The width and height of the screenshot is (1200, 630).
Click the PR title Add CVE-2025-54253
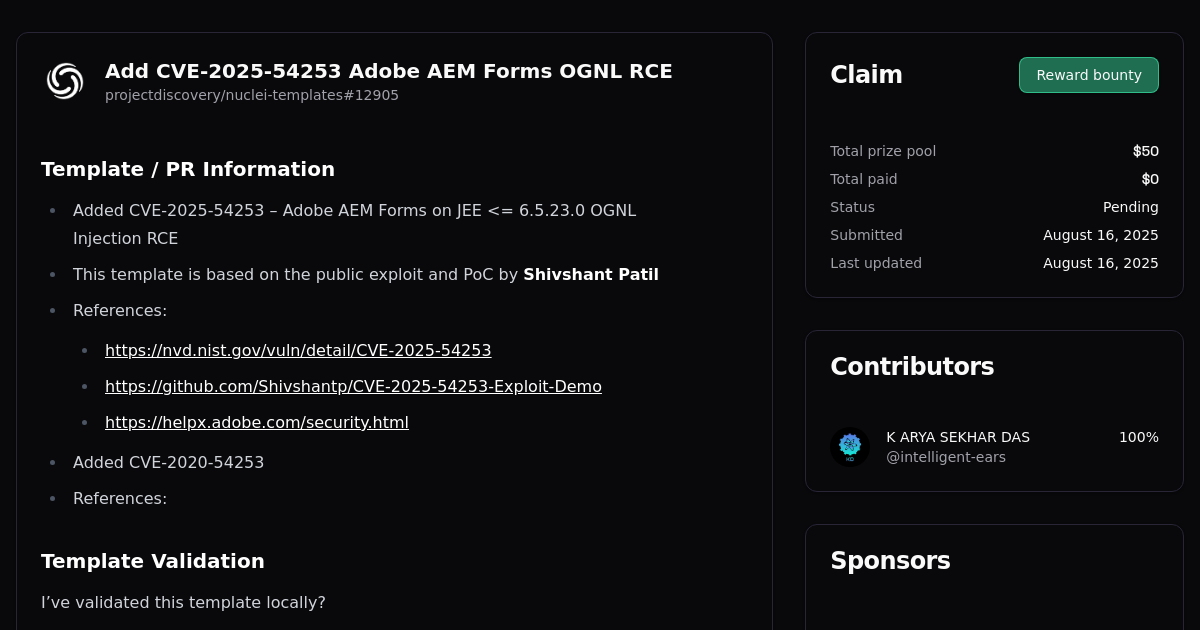pos(389,71)
